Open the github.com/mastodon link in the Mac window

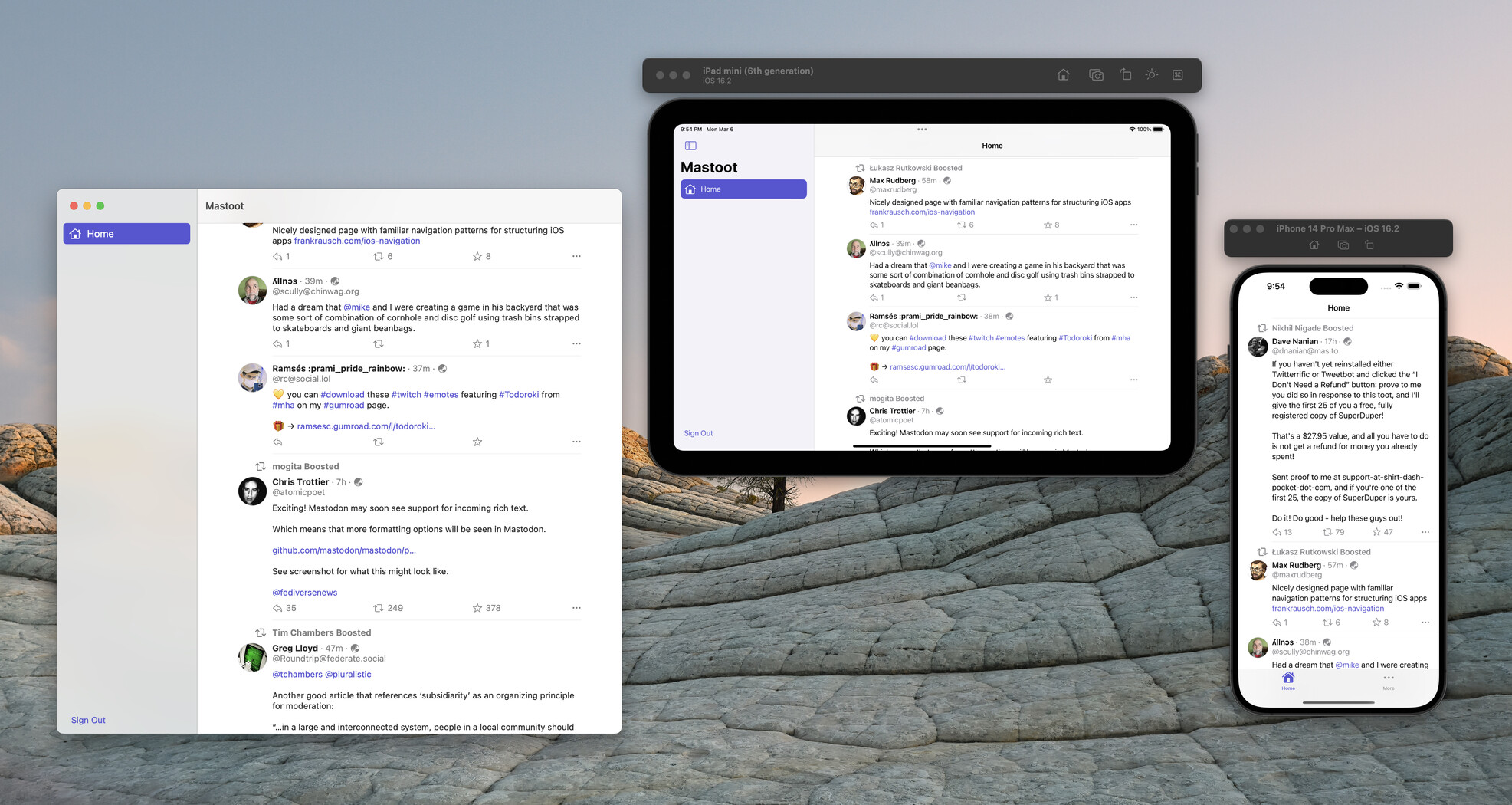click(x=344, y=550)
